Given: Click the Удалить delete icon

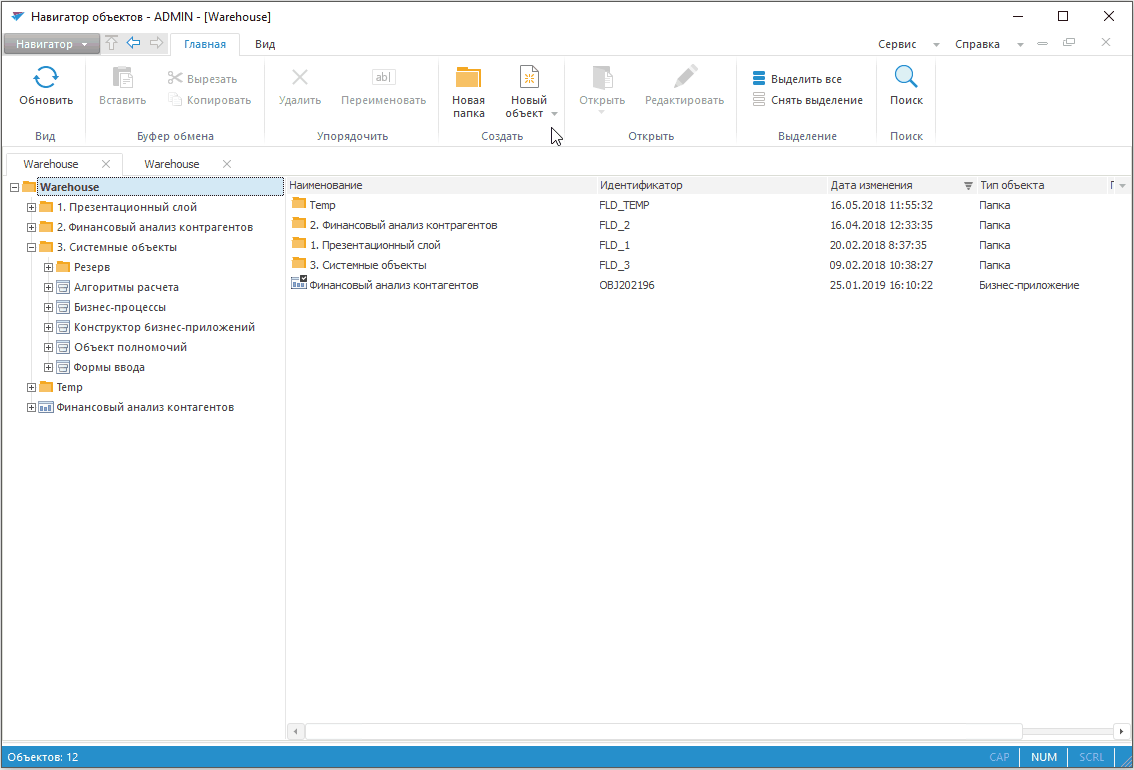Looking at the screenshot, I should 299,77.
